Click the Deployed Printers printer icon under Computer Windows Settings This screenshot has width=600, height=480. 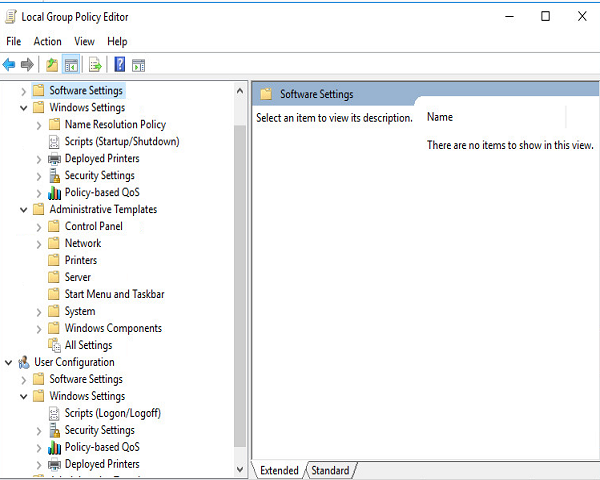(x=54, y=158)
